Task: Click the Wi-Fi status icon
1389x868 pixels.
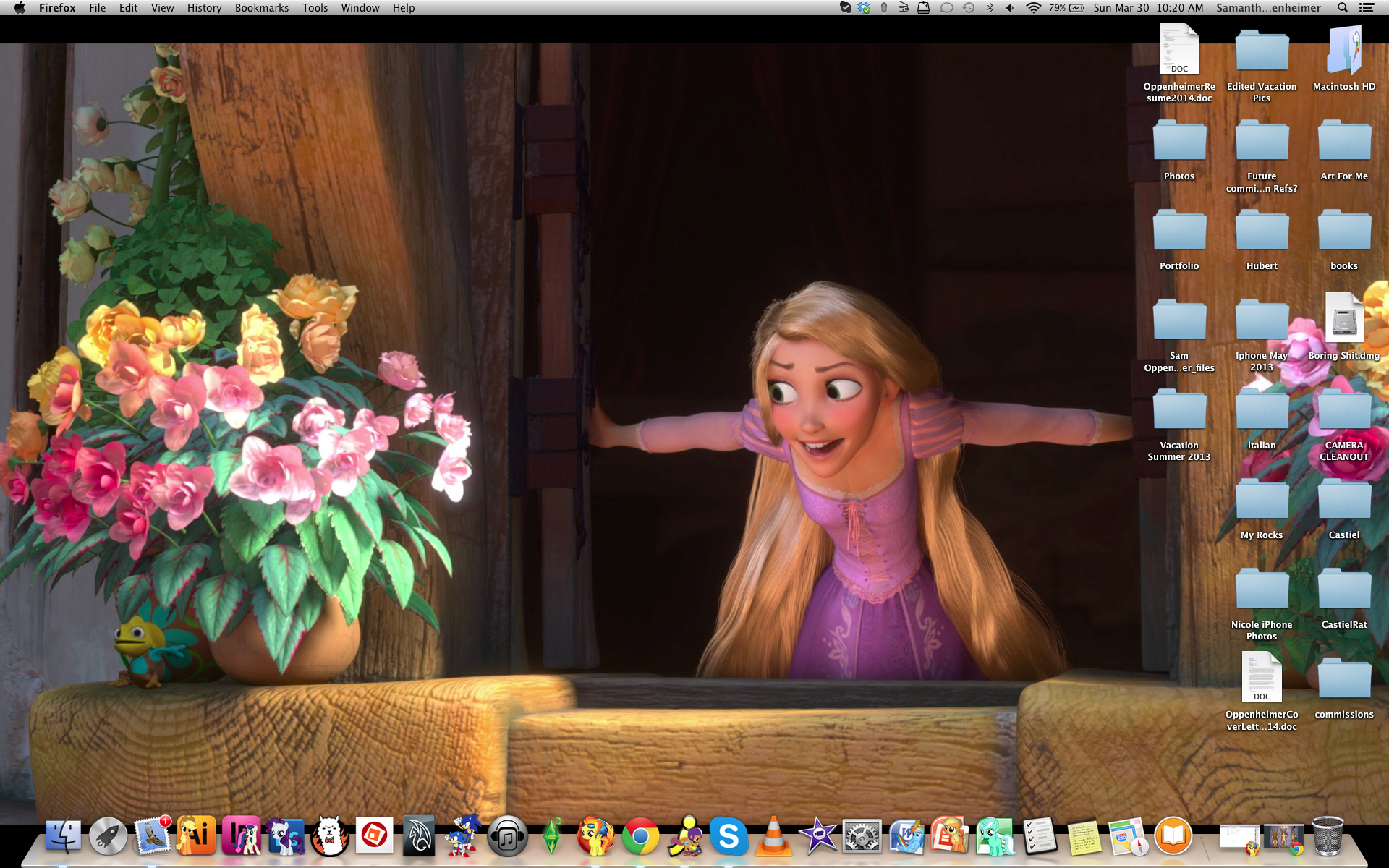Action: point(1033,8)
